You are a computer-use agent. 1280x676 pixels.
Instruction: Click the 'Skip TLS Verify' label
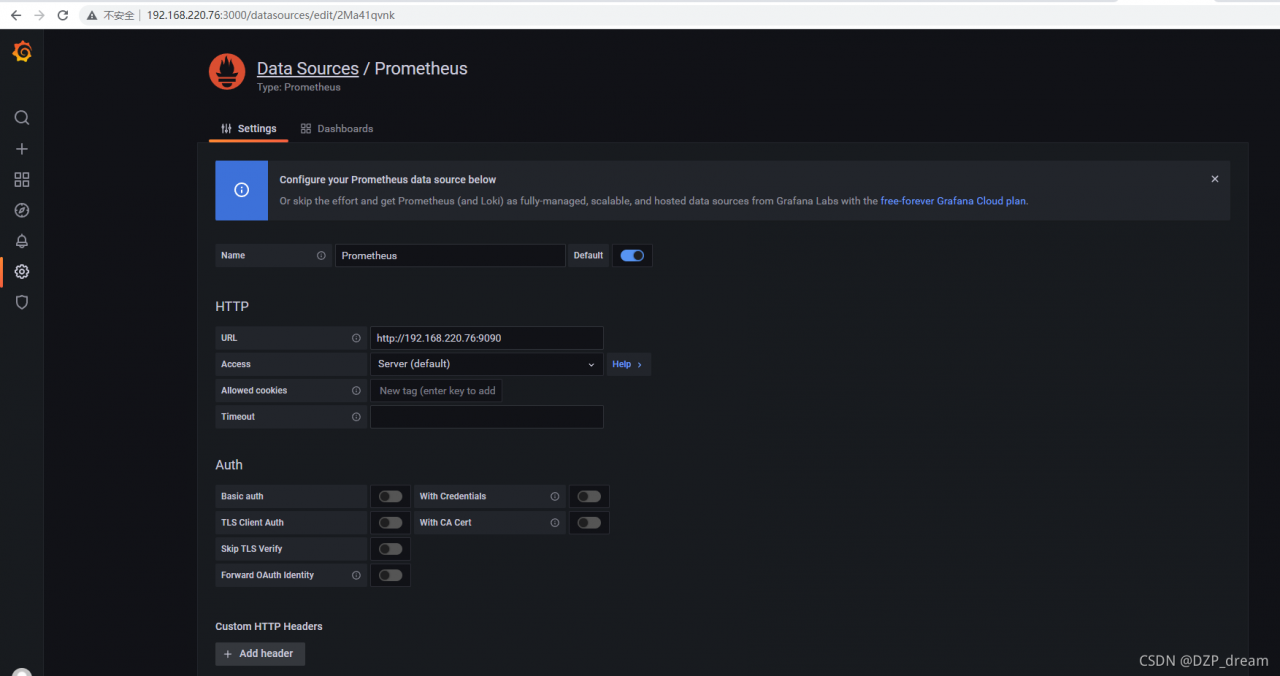(252, 549)
